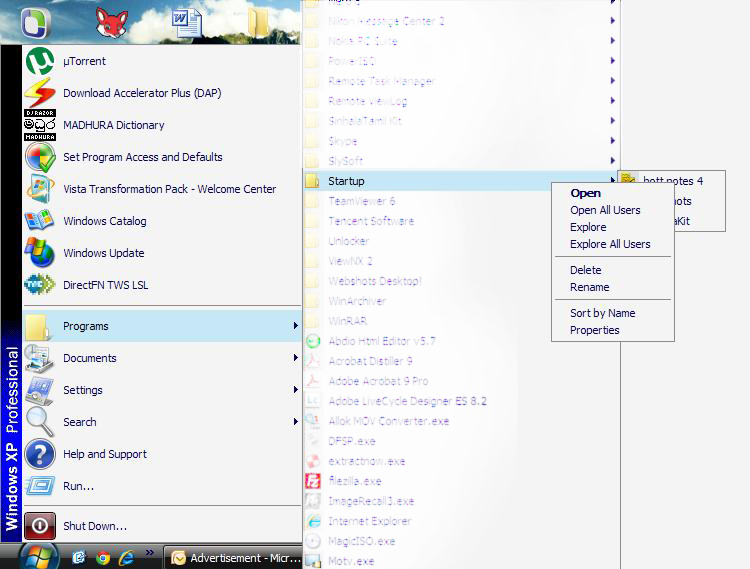This screenshot has width=750, height=569.
Task: Launch DirectFN TWS LSL icon
Action: coord(40,284)
